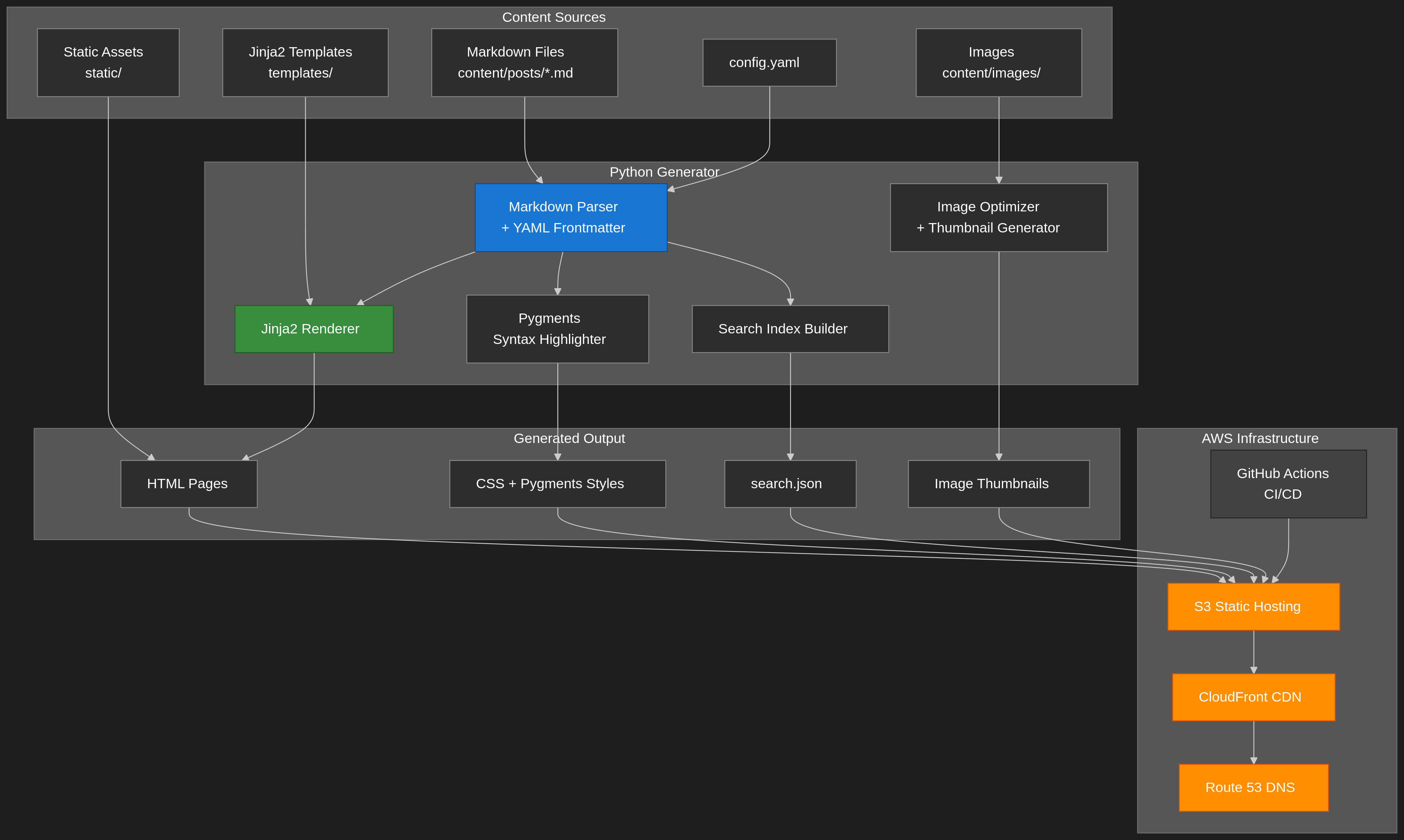The width and height of the screenshot is (1404, 840).
Task: Click the Route 53 DNS node
Action: pos(1253,787)
